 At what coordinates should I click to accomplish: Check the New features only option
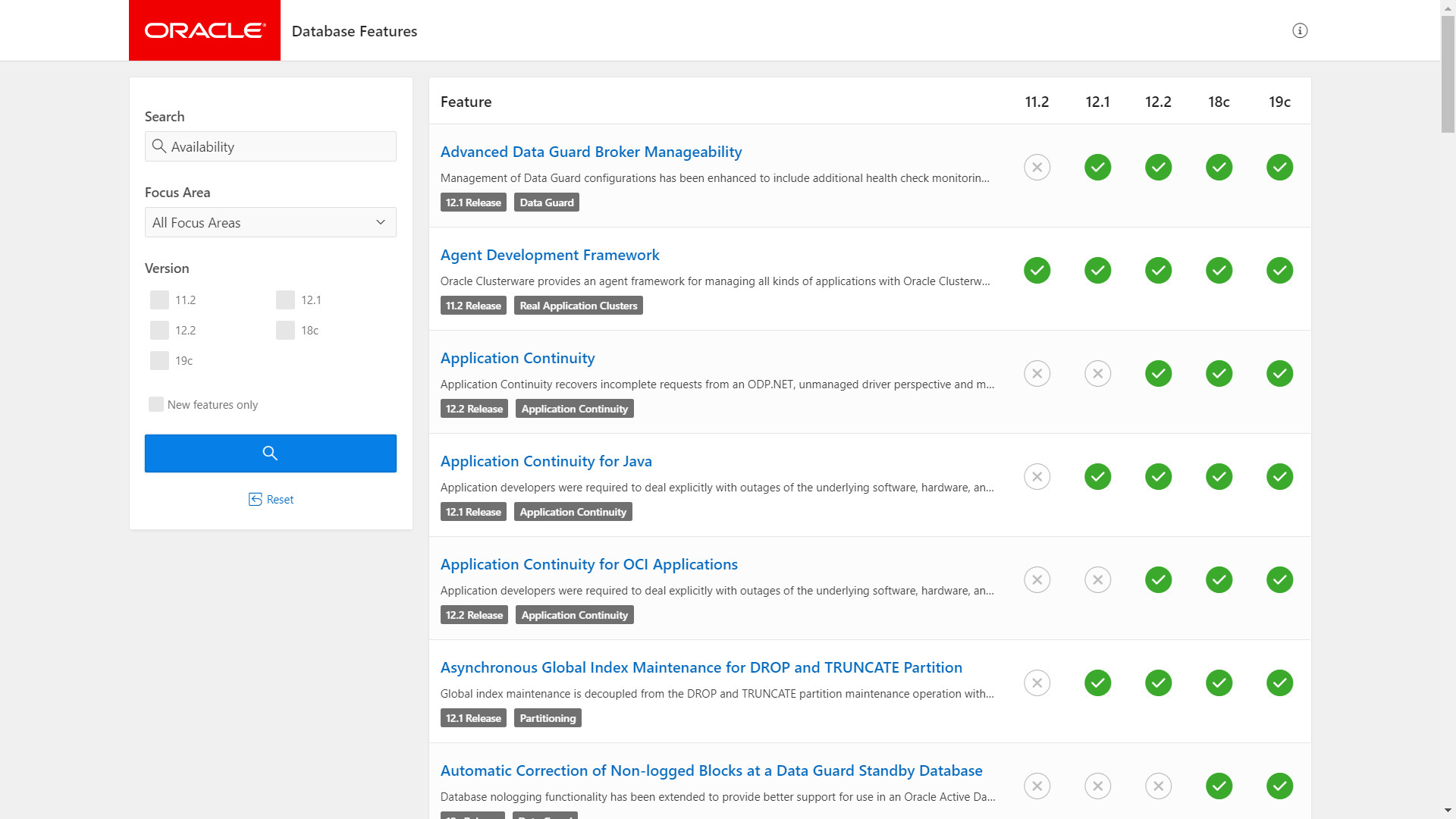click(156, 405)
